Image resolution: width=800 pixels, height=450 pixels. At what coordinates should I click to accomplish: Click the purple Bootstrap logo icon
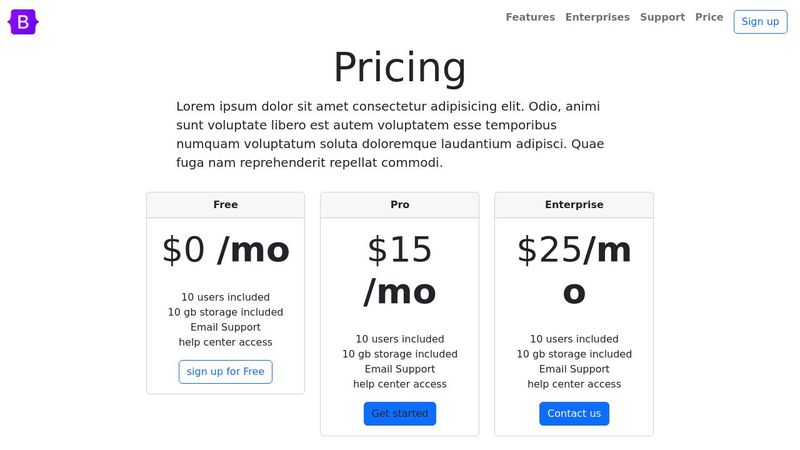[23, 21]
